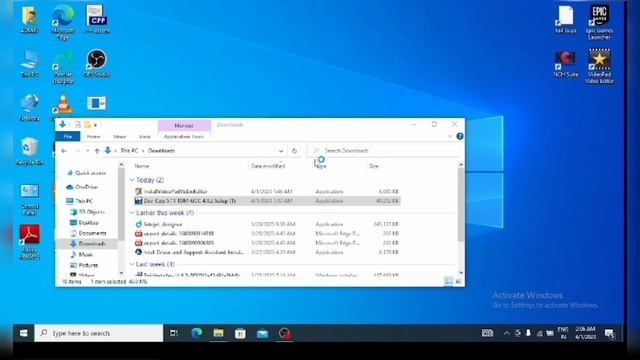
Task: Open the VLC media player cone icon
Action: tap(63, 104)
